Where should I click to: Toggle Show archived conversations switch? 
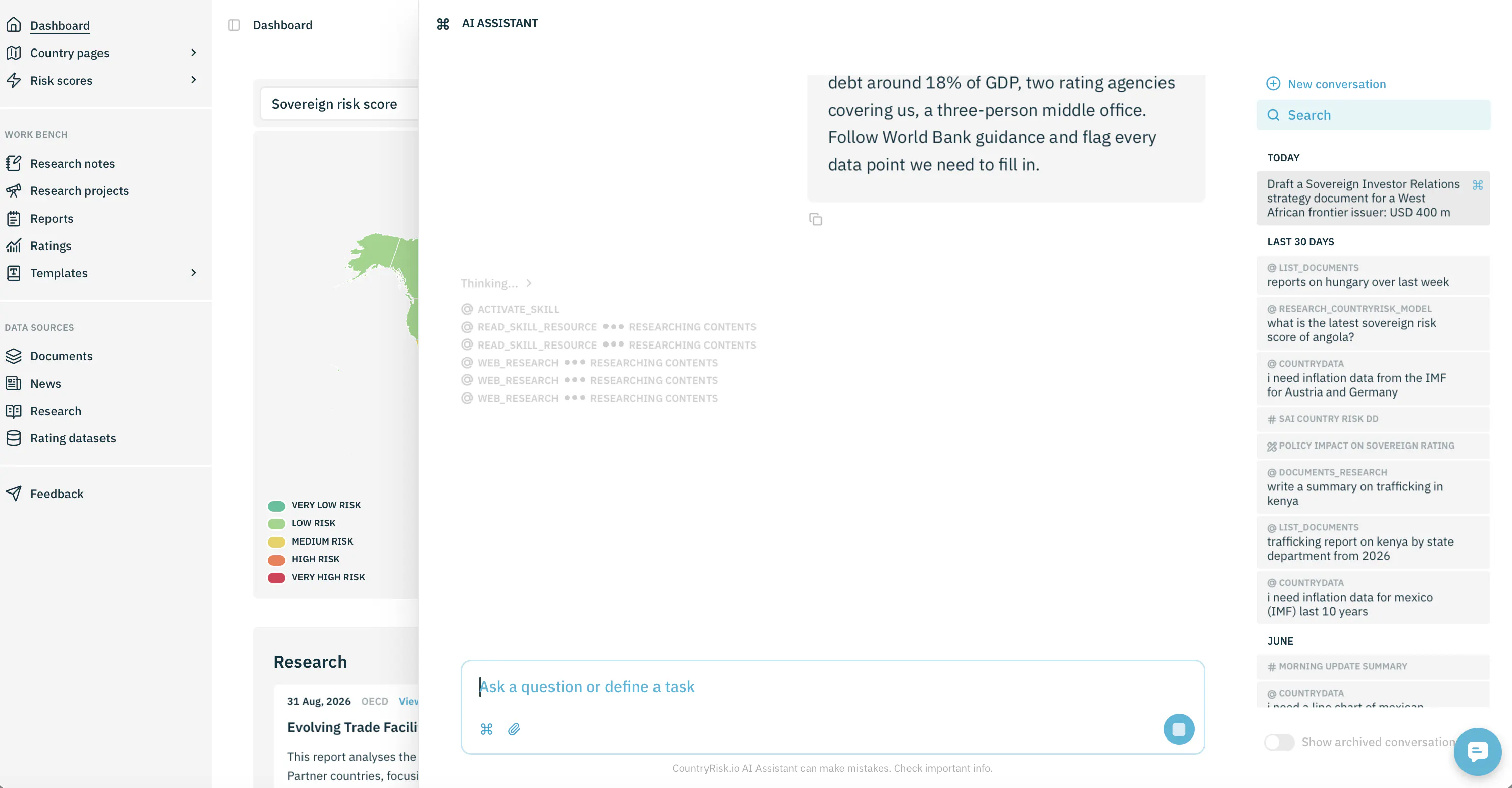1279,742
